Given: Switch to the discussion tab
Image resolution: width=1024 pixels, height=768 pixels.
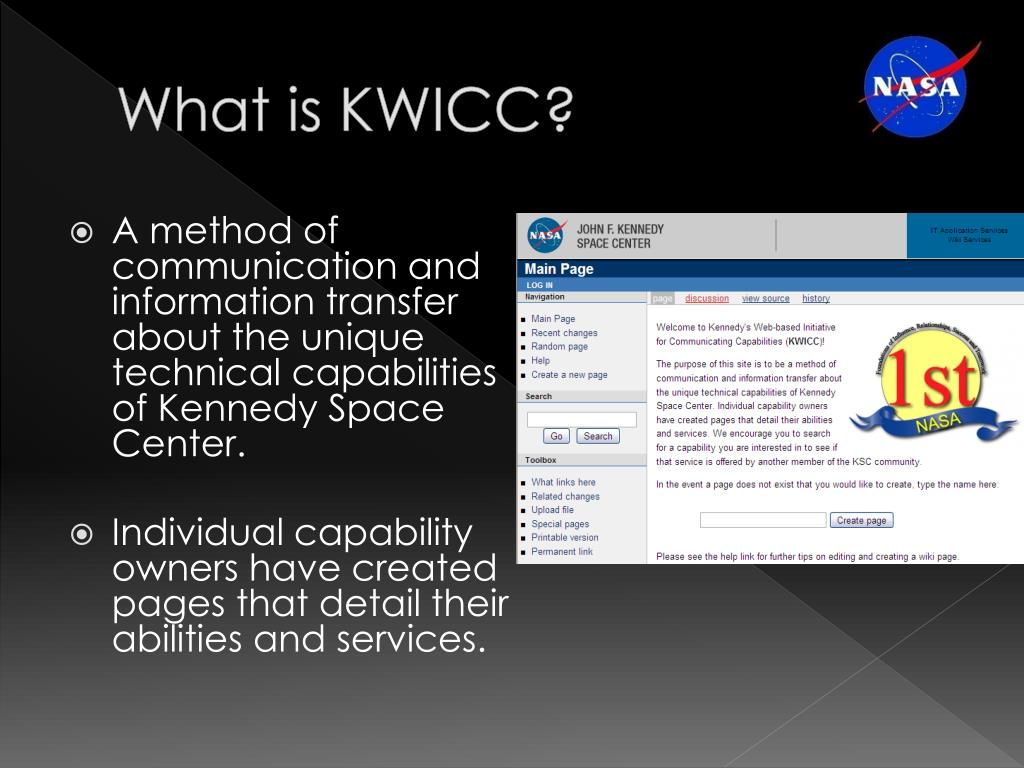Looking at the screenshot, I should [x=707, y=298].
